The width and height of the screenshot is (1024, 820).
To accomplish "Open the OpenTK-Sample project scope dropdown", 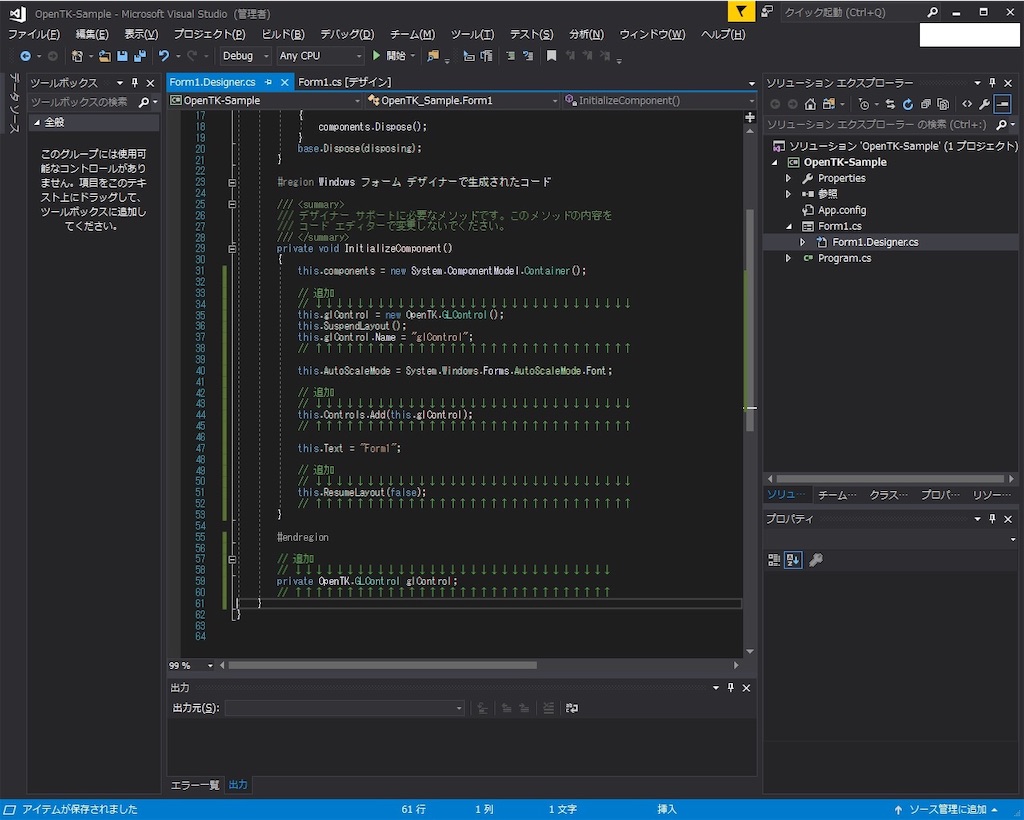I will (264, 101).
